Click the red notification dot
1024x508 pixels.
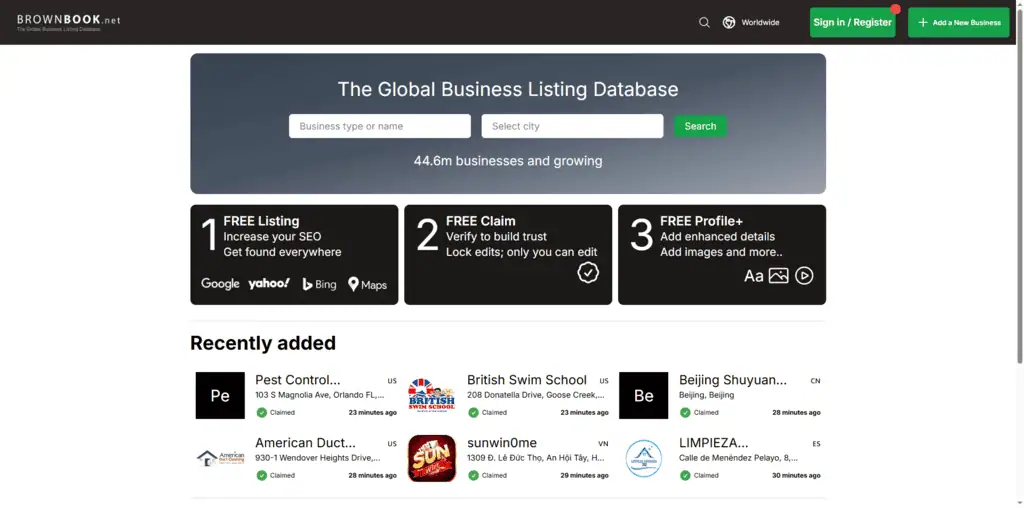point(895,9)
